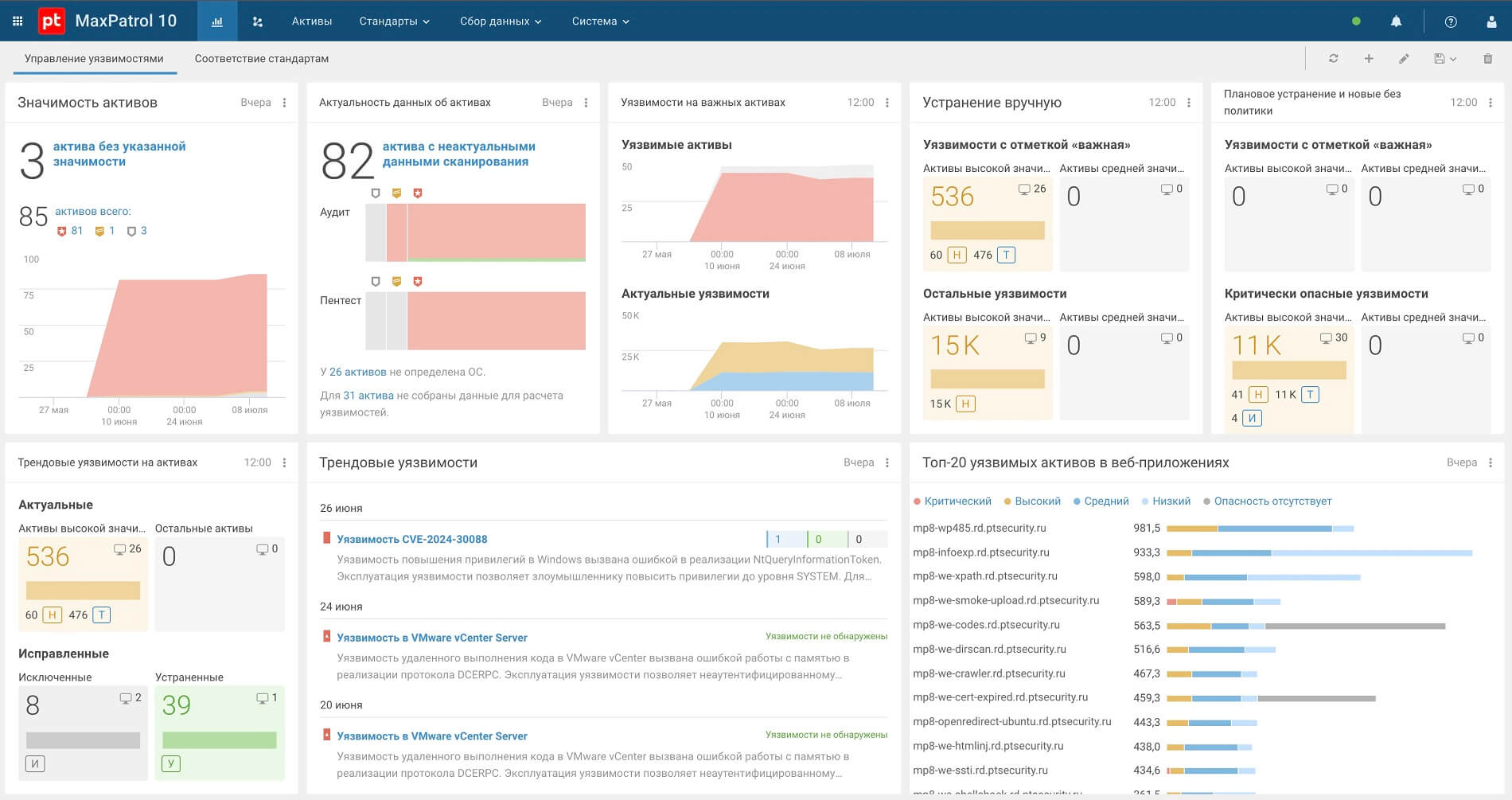Open the save options dropdown arrow
The width and height of the screenshot is (1512, 800).
click(x=1454, y=59)
